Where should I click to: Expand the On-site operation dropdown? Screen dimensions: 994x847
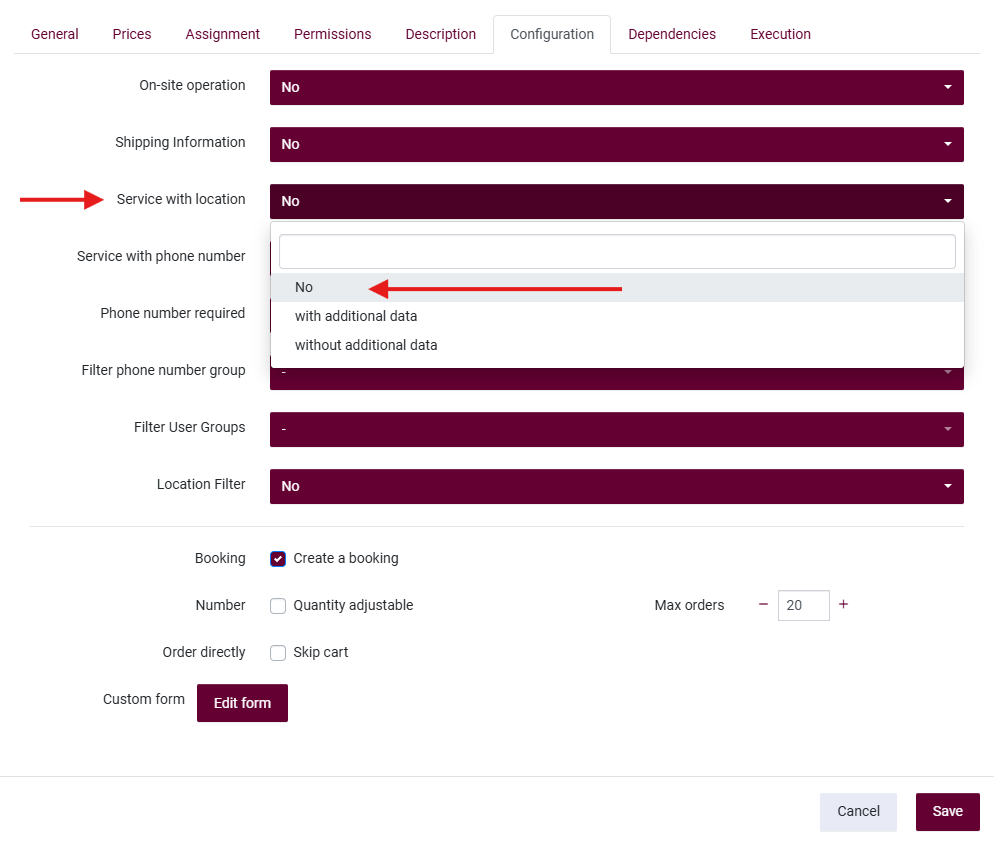pyautogui.click(x=616, y=87)
